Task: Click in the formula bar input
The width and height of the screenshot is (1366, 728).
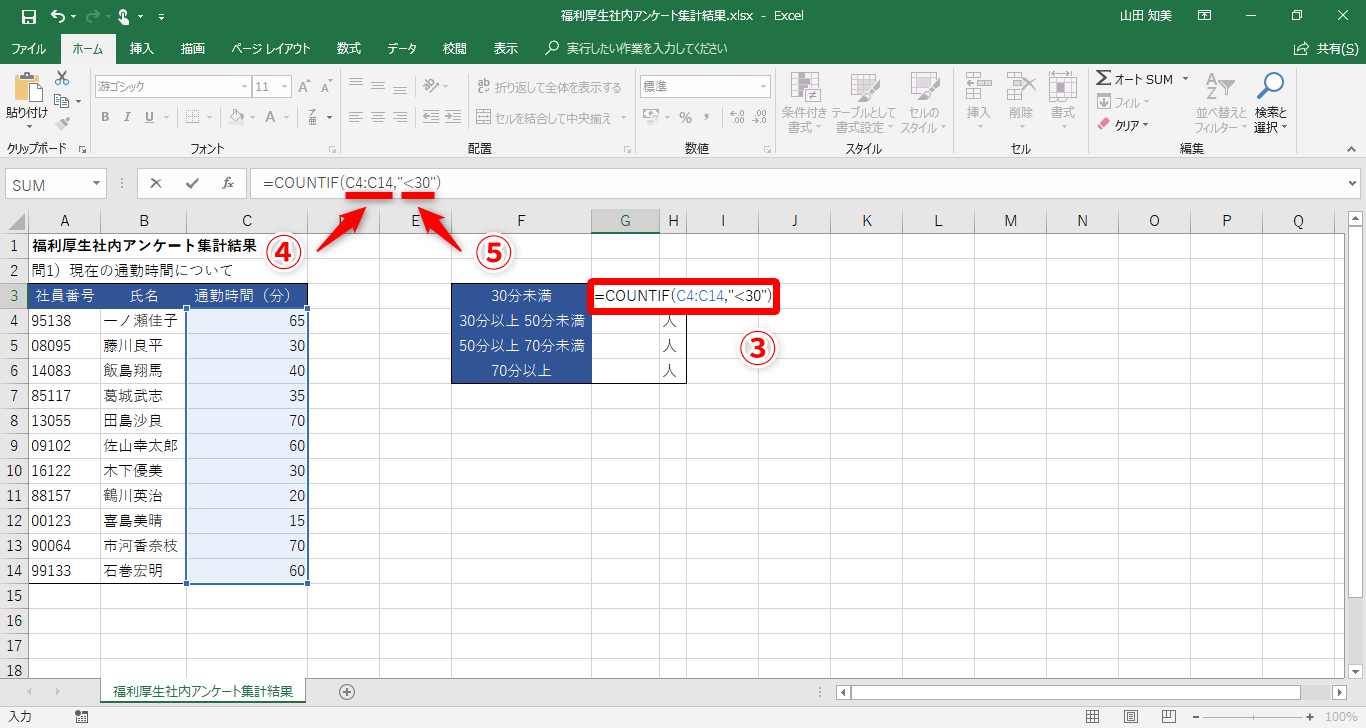Action: [798, 184]
